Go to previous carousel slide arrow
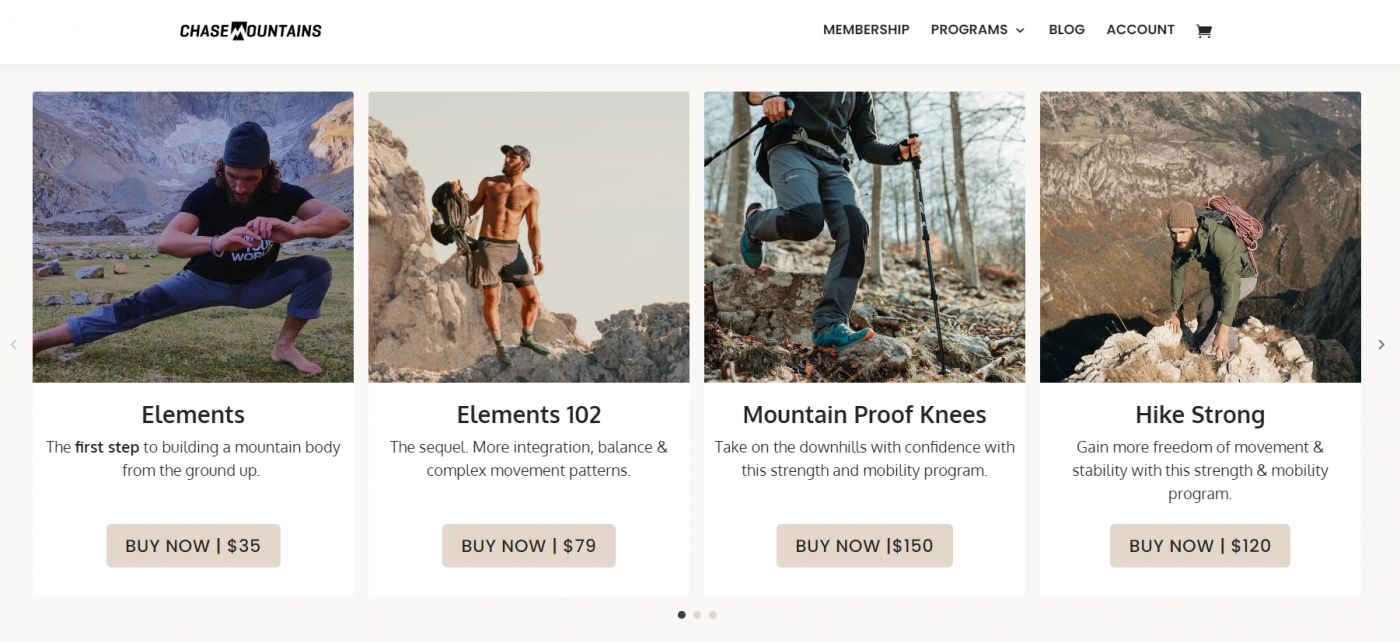This screenshot has height=642, width=1400. tap(14, 344)
